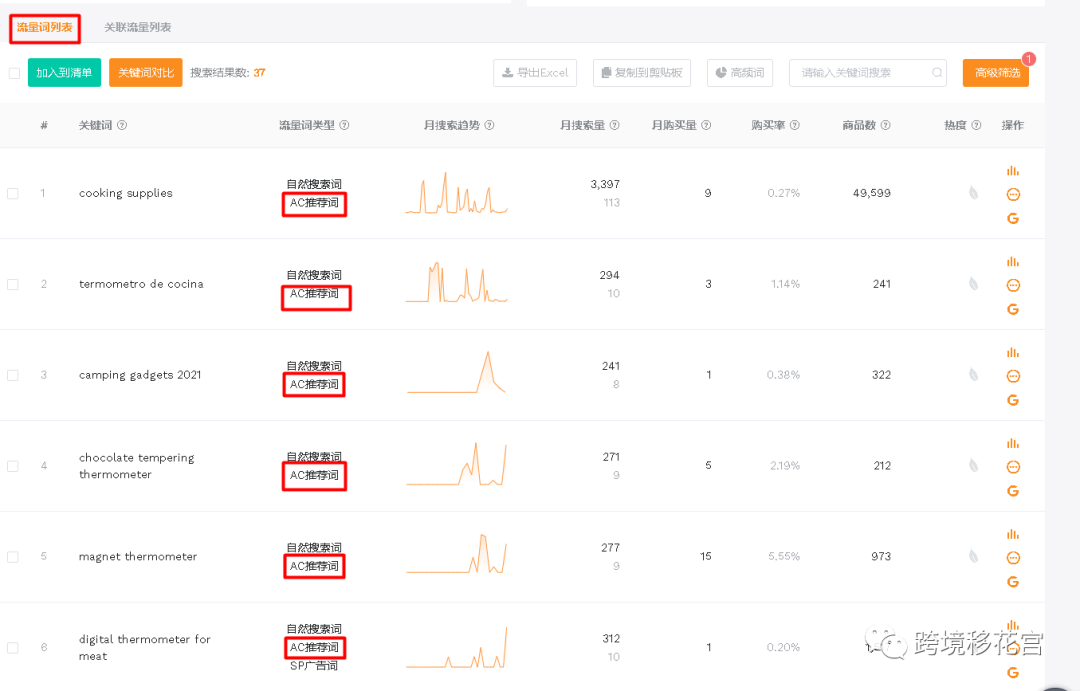Click the heat icon in the chocolate tempering thermometer row
The height and width of the screenshot is (691, 1080).
tap(971, 465)
